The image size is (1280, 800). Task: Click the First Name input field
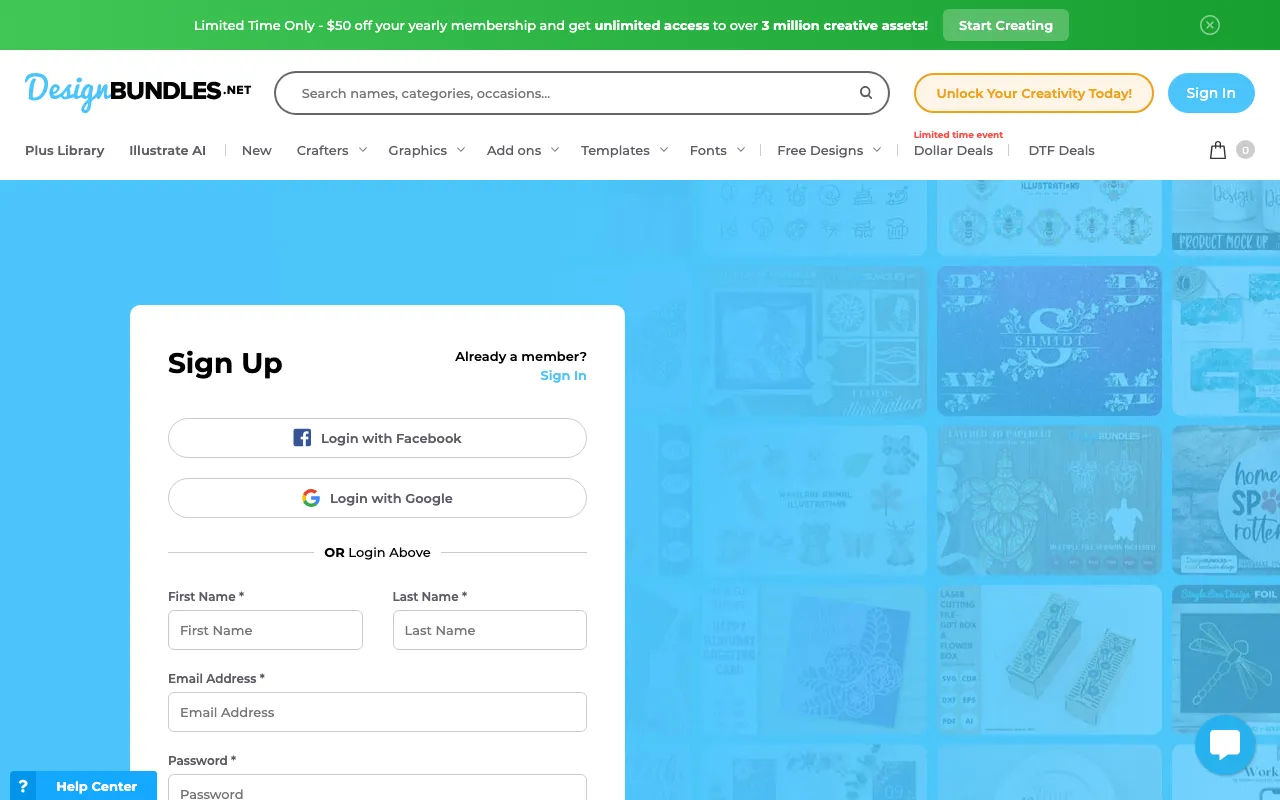265,630
